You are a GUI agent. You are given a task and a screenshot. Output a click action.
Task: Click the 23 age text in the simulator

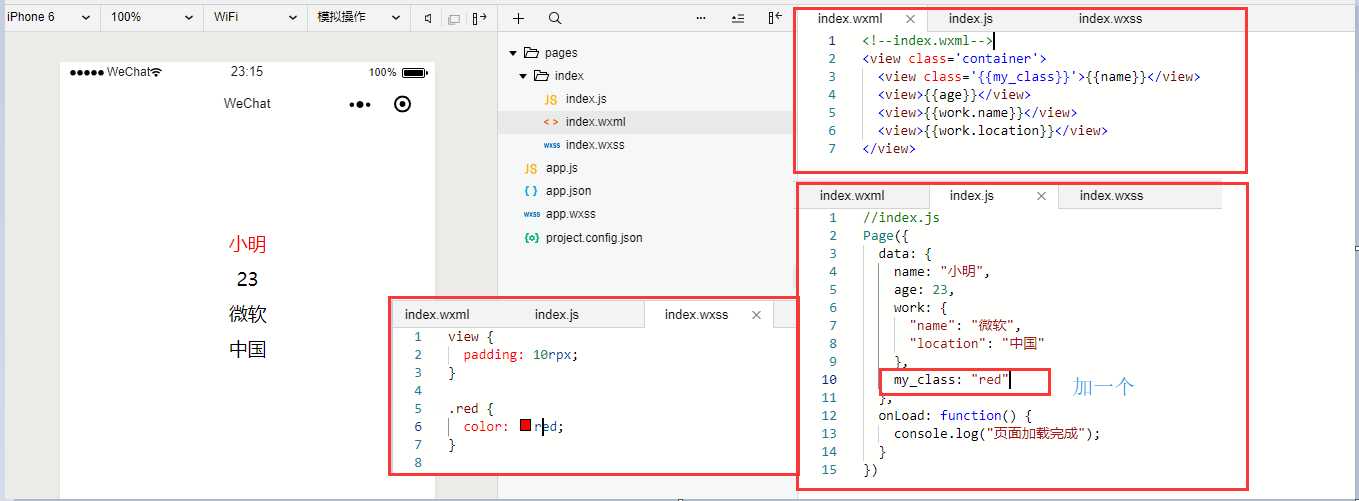[x=247, y=280]
